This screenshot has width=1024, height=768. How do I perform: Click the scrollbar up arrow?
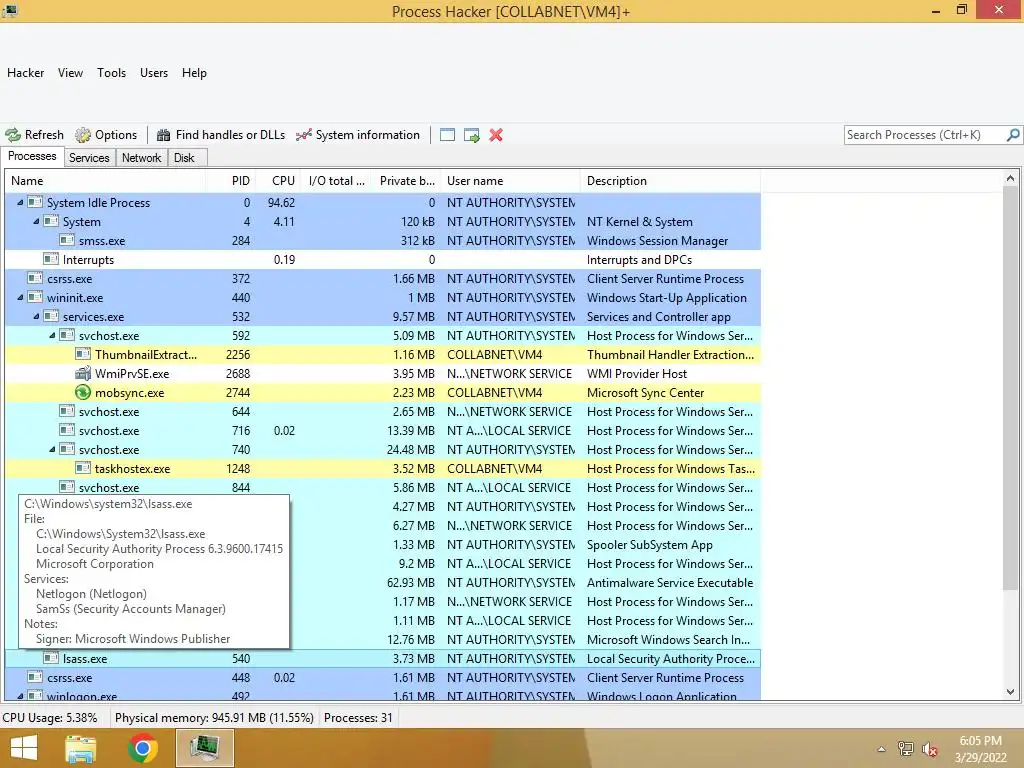(1010, 178)
